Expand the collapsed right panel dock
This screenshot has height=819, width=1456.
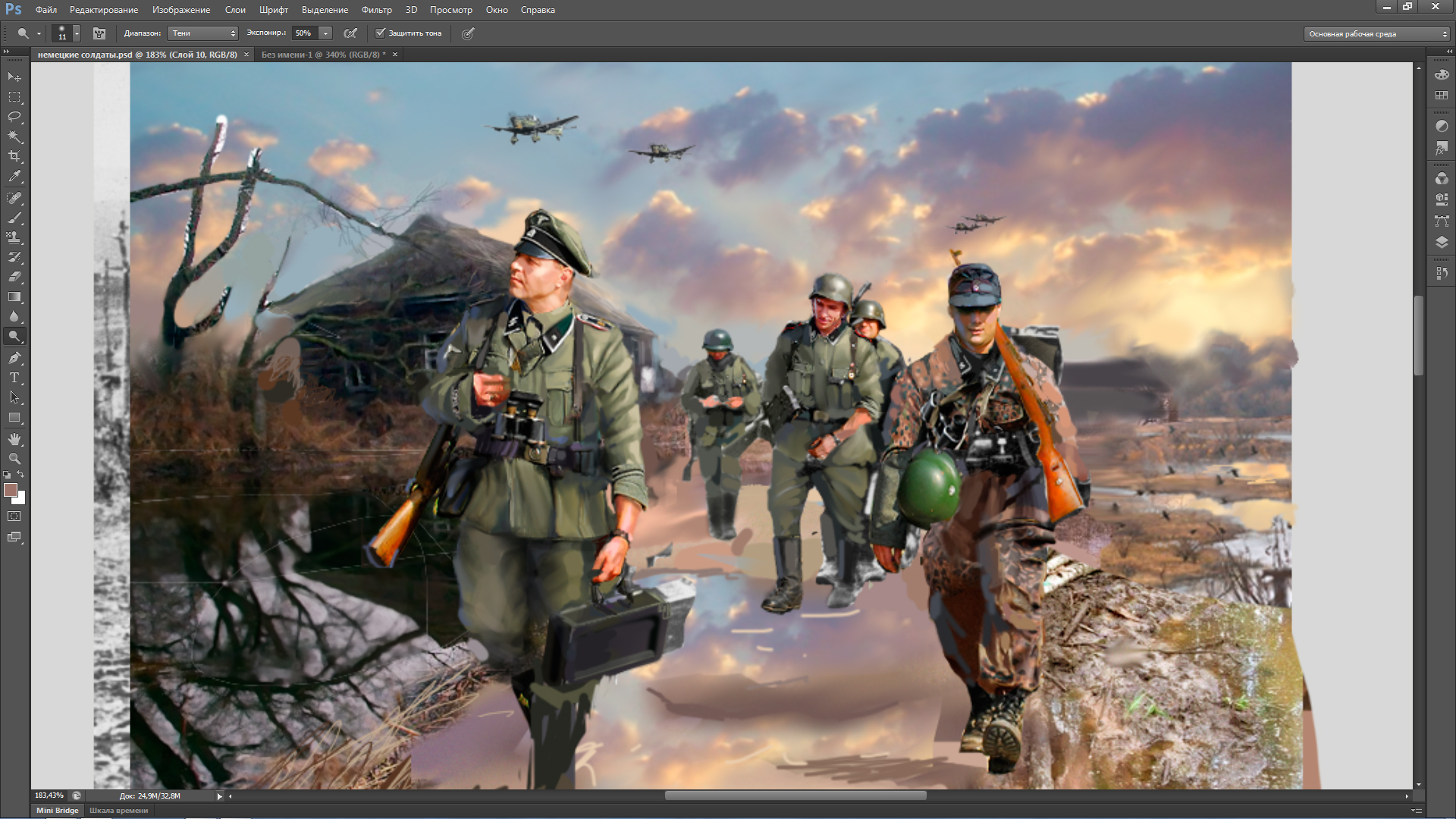coord(1449,52)
